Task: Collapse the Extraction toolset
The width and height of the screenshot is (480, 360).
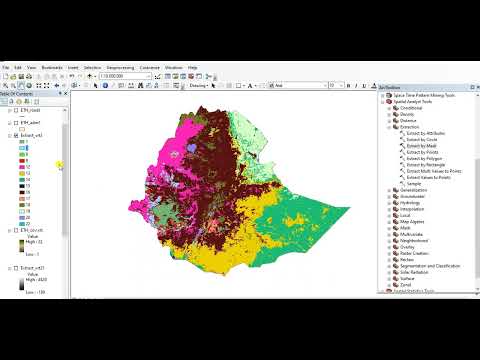Action: (x=389, y=127)
